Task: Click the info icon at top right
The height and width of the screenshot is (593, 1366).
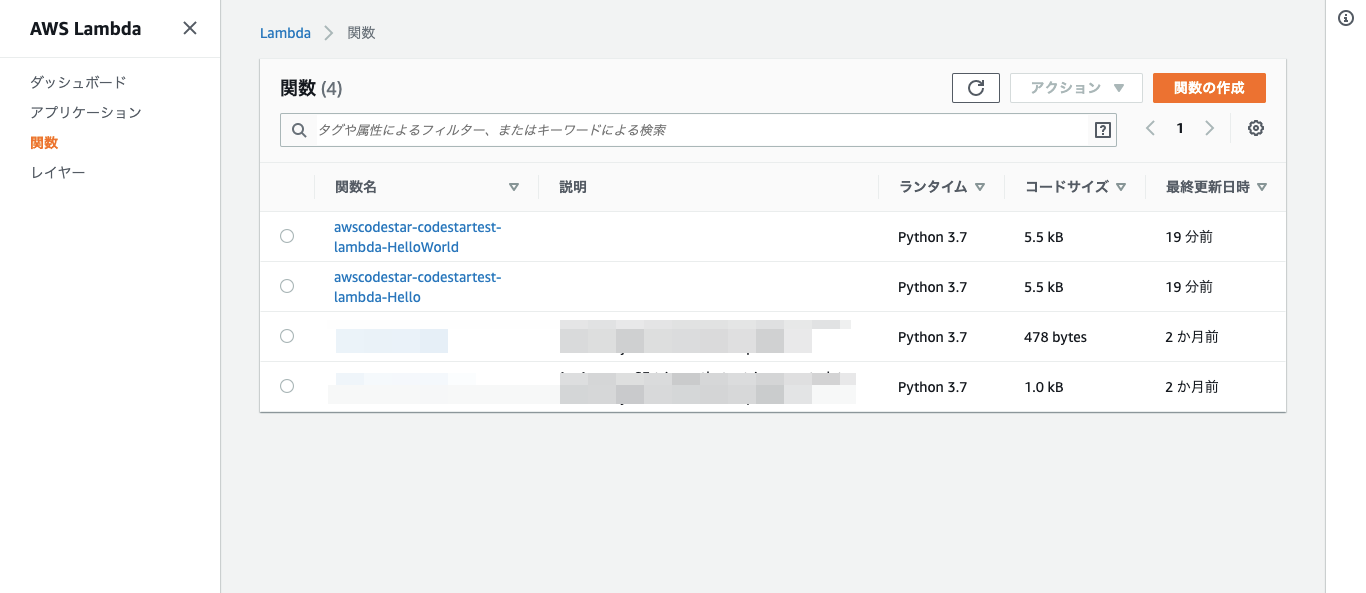Action: [x=1345, y=18]
